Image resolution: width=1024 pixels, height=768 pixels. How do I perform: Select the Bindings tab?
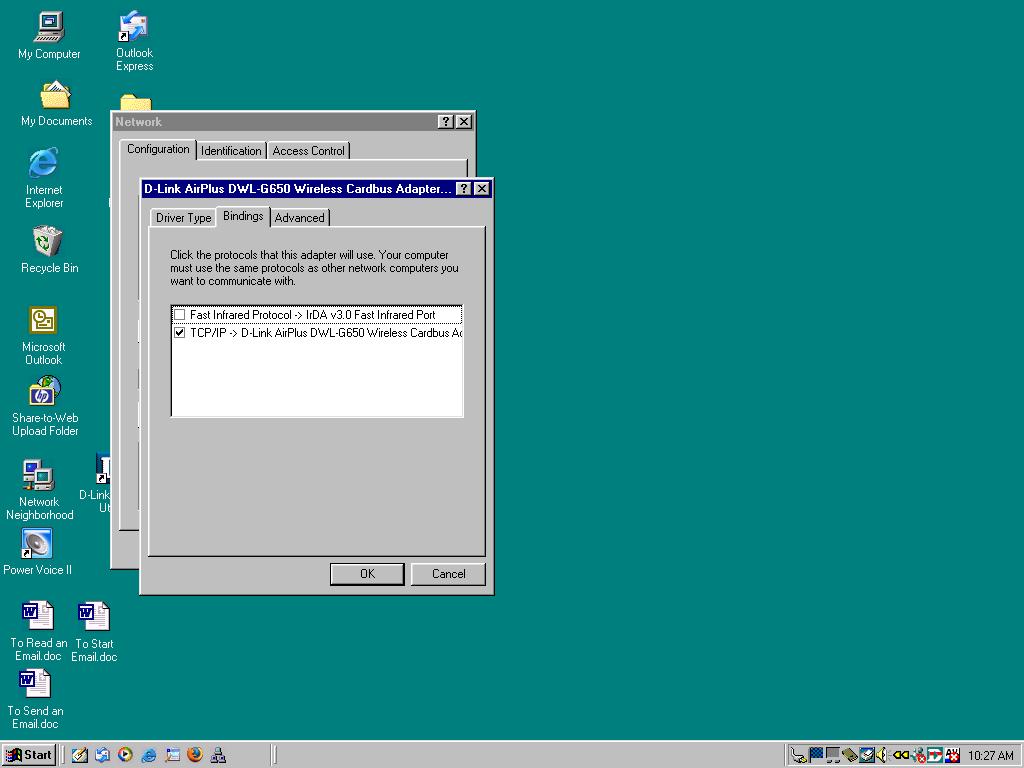coord(243,216)
